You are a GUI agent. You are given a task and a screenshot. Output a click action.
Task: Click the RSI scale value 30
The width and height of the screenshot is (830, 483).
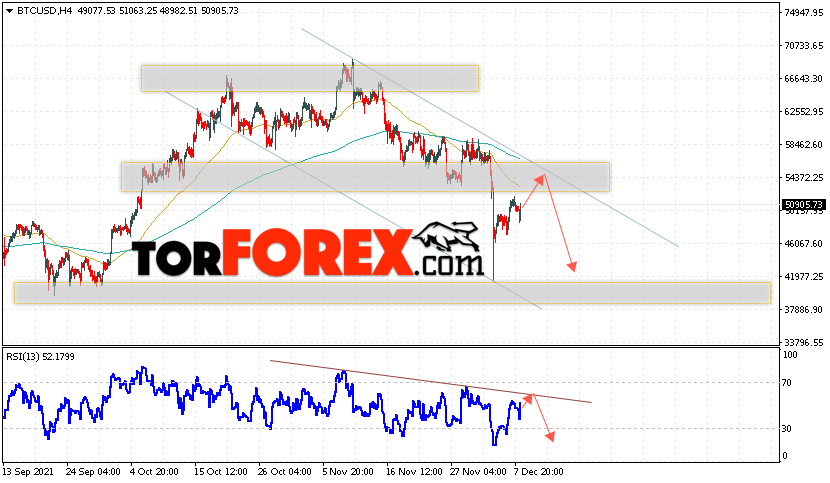787,428
